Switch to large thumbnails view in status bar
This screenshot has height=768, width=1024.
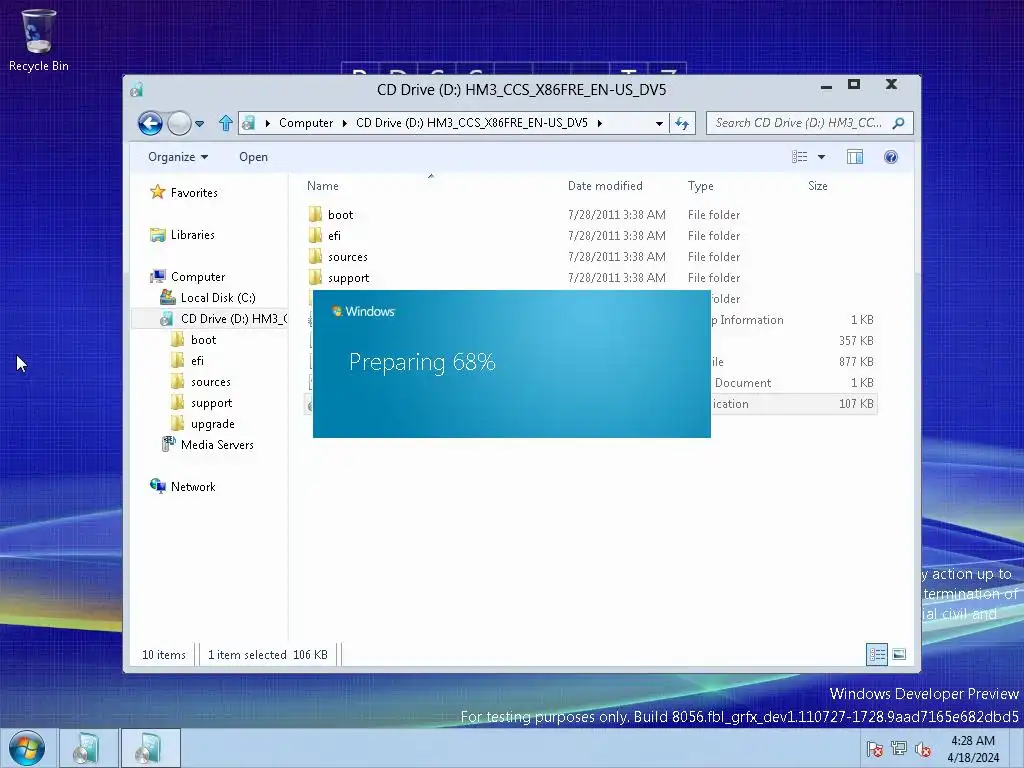tap(899, 654)
